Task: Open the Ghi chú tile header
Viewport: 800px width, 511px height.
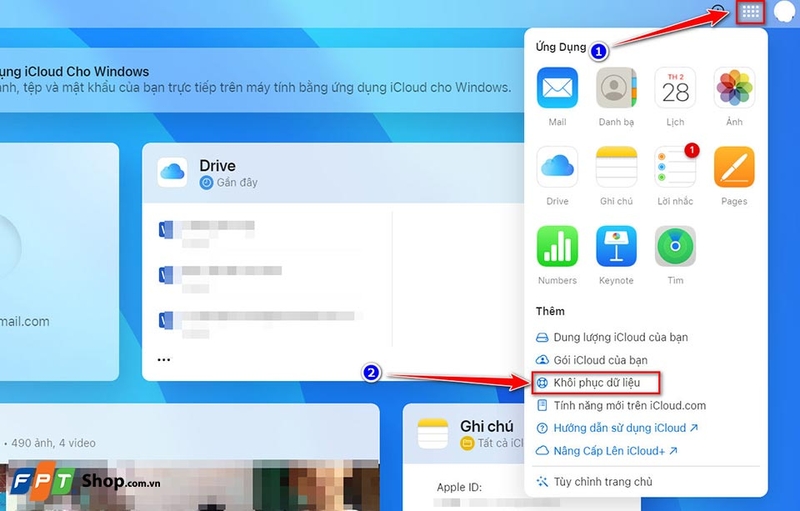Action: click(x=463, y=433)
